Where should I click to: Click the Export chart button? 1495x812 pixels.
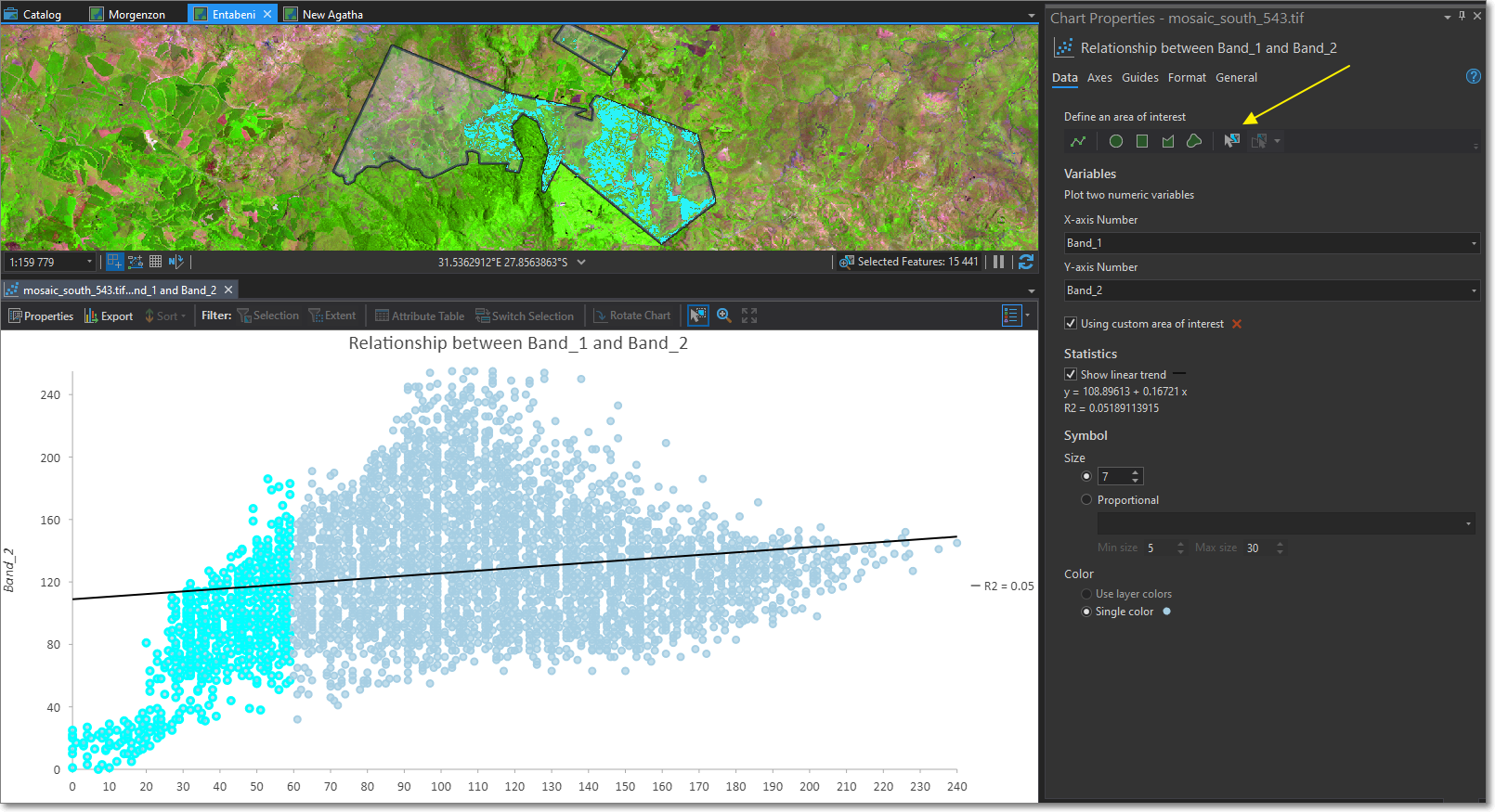(109, 316)
